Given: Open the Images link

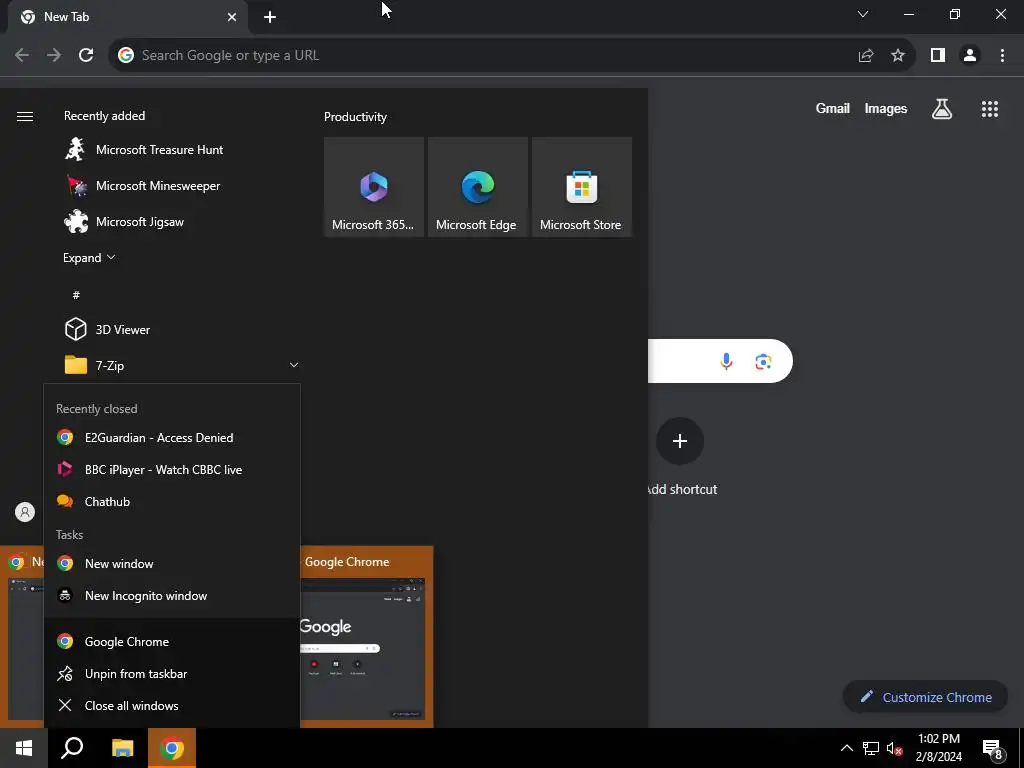Looking at the screenshot, I should tap(886, 108).
